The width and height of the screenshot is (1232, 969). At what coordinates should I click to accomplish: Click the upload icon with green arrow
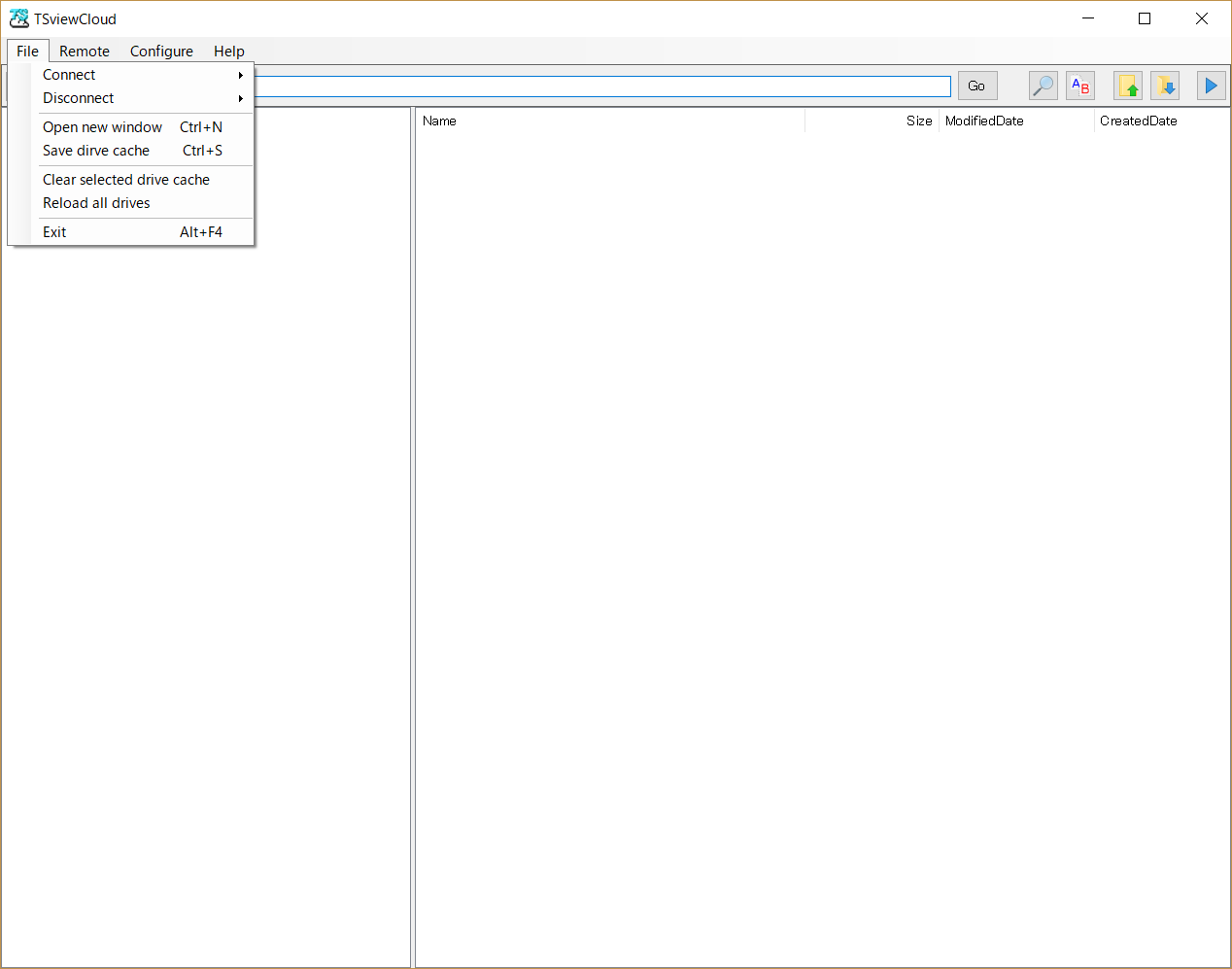coord(1128,86)
